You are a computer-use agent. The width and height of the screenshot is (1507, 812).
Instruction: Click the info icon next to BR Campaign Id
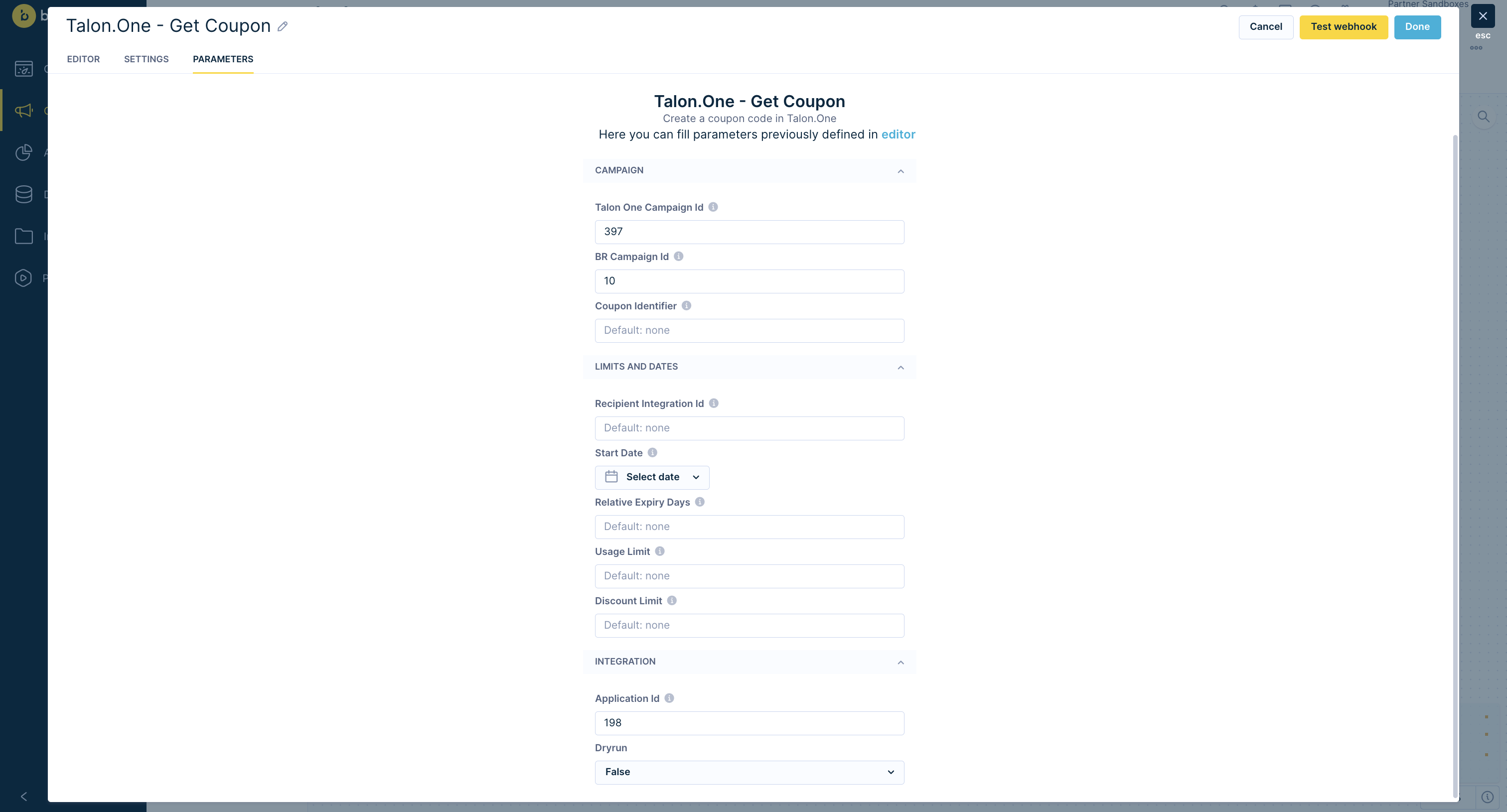pyautogui.click(x=680, y=256)
